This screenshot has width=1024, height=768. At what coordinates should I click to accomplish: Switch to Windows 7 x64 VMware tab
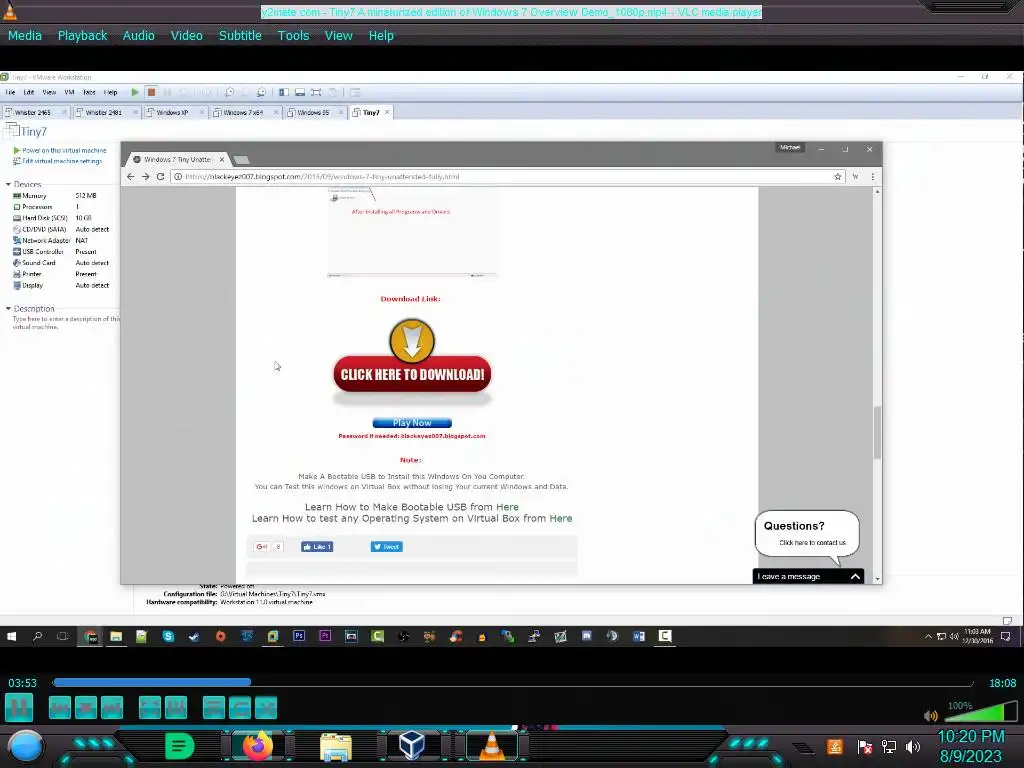[243, 112]
